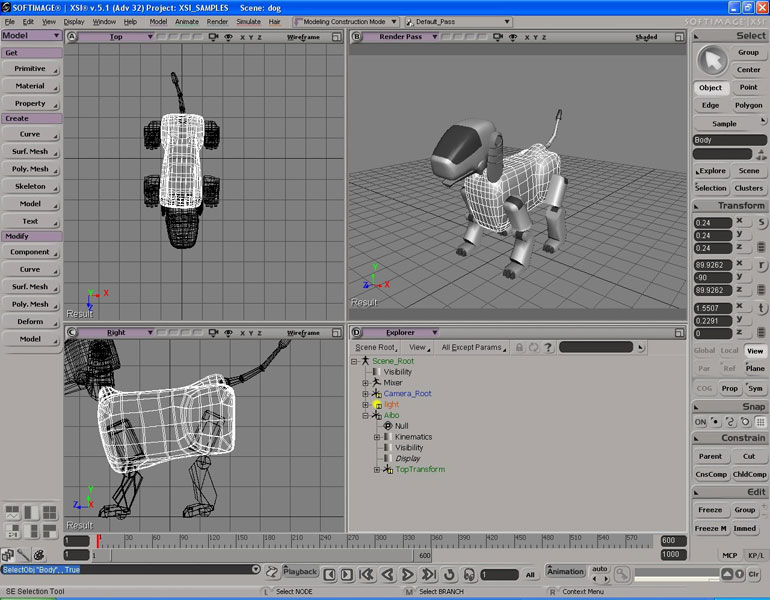Open the Animate menu
This screenshot has height=600, width=770.
pyautogui.click(x=187, y=22)
